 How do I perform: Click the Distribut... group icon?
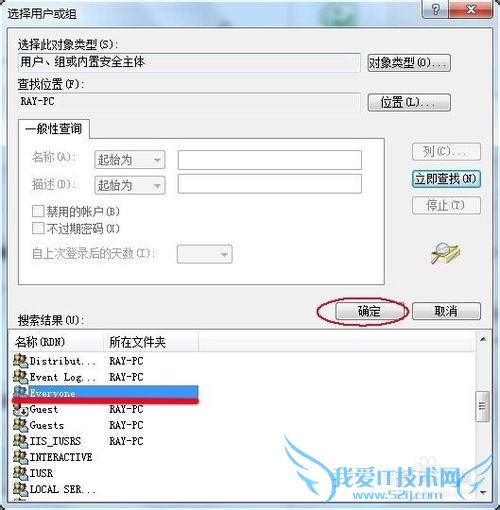pos(21,361)
